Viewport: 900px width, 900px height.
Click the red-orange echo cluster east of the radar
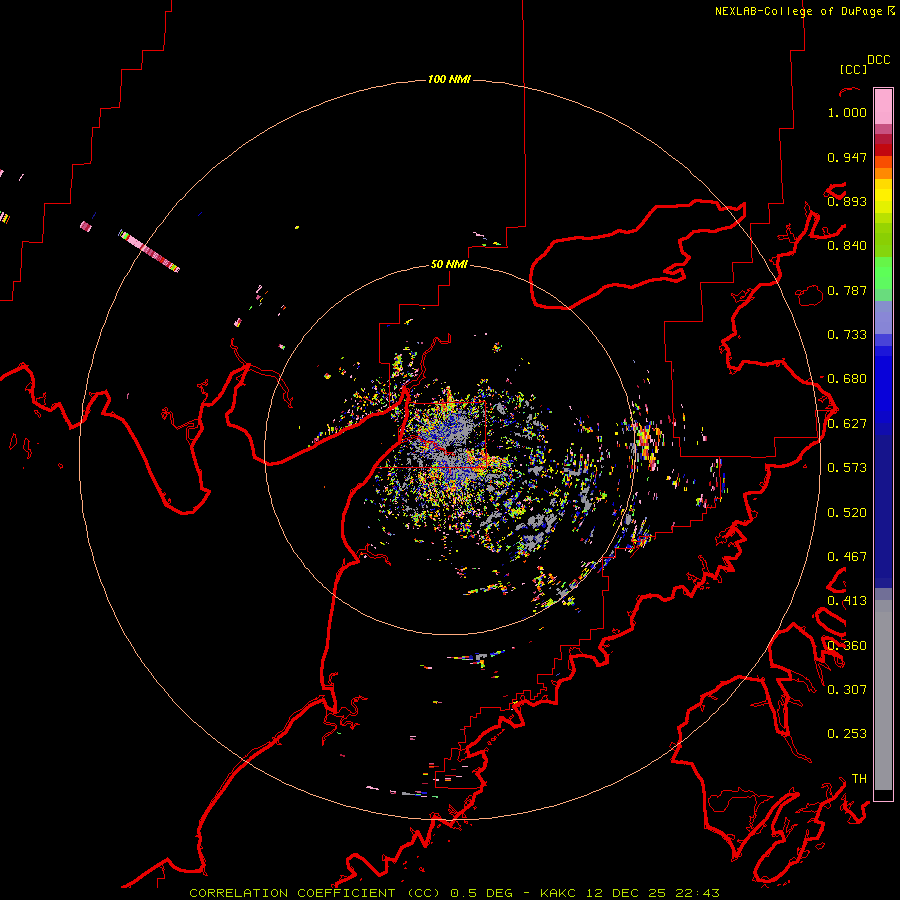(647, 442)
